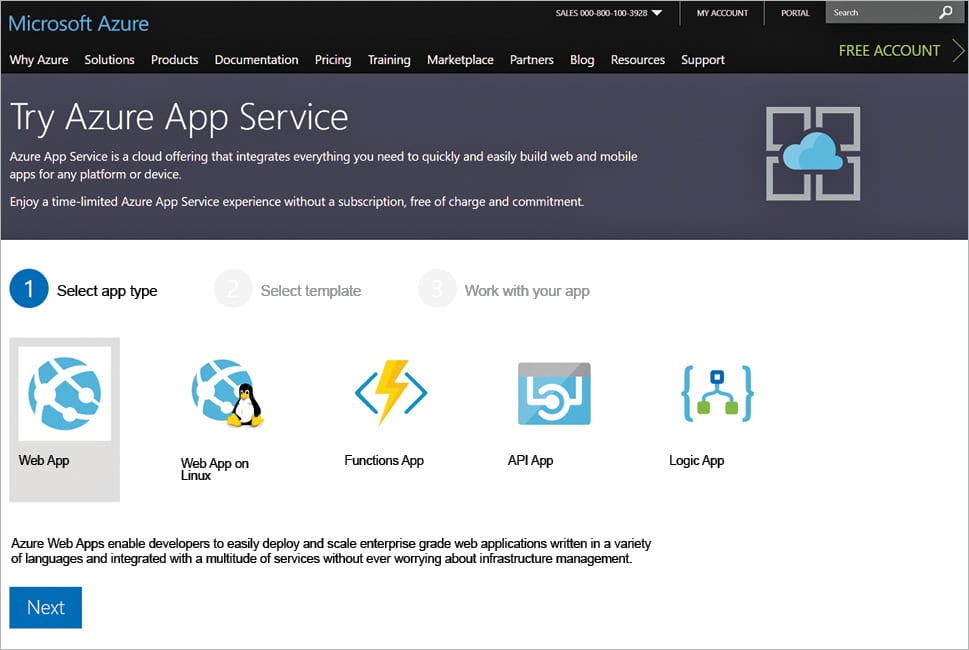Click the step 1 circle indicator
969x650 pixels.
(x=29, y=290)
